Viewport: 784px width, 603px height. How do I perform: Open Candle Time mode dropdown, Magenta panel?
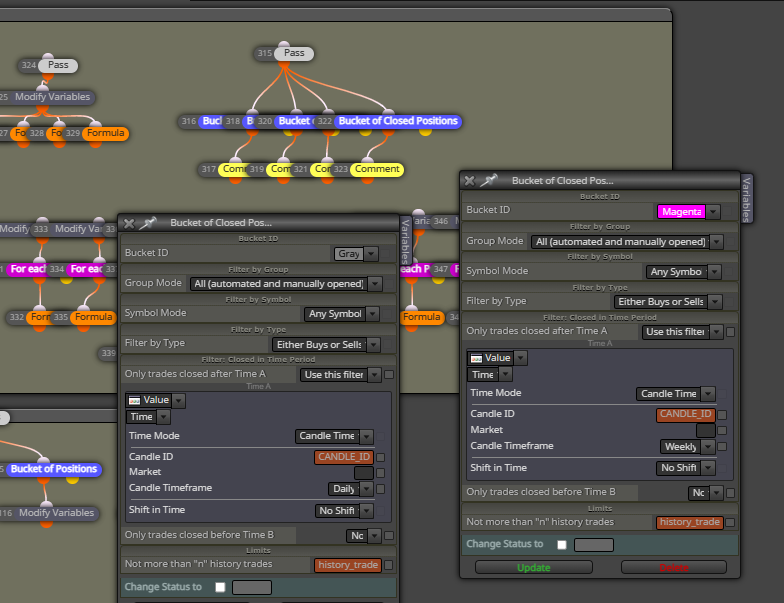[708, 394]
